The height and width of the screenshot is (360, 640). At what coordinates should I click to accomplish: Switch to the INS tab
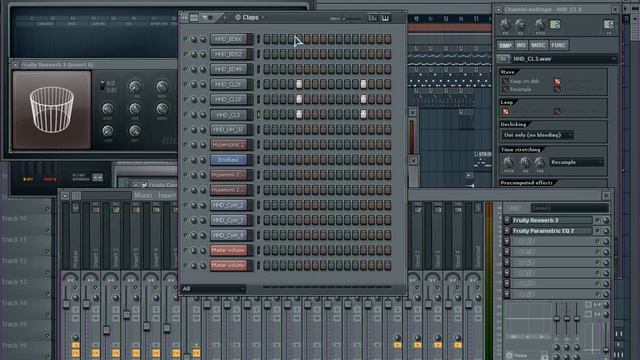pos(521,45)
